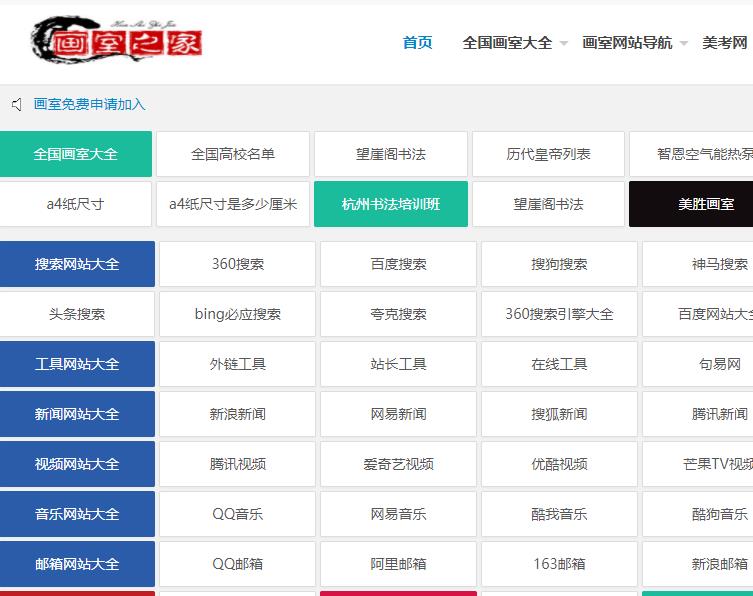This screenshot has width=753, height=596.
Task: Click the 画室之家 site logo
Action: click(117, 40)
